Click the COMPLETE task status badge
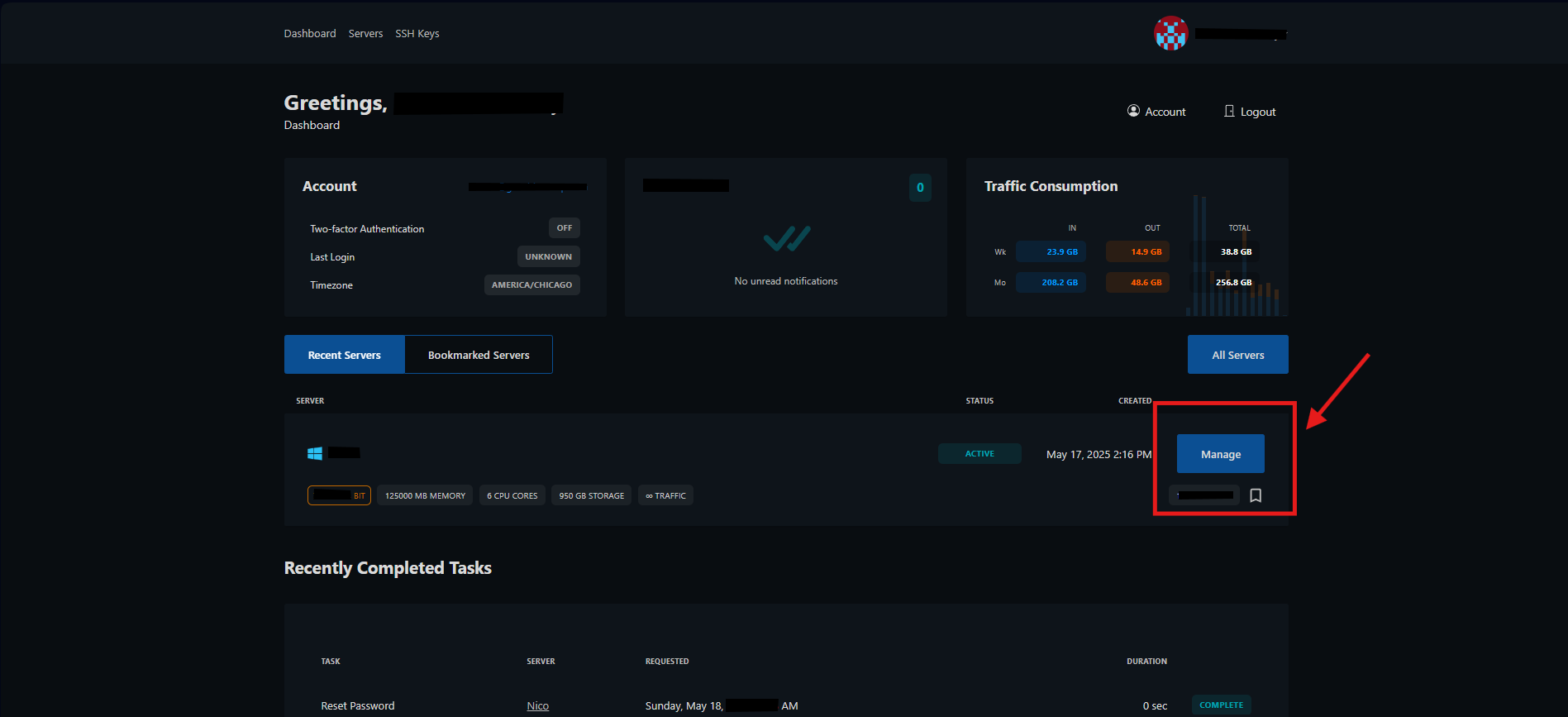The image size is (1568, 717). tap(1221, 705)
